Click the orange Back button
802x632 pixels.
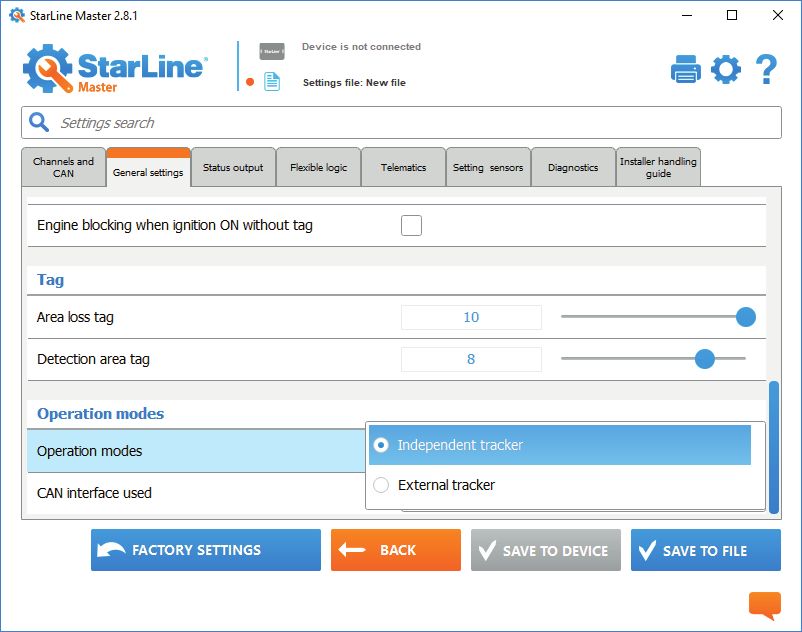(x=395, y=550)
